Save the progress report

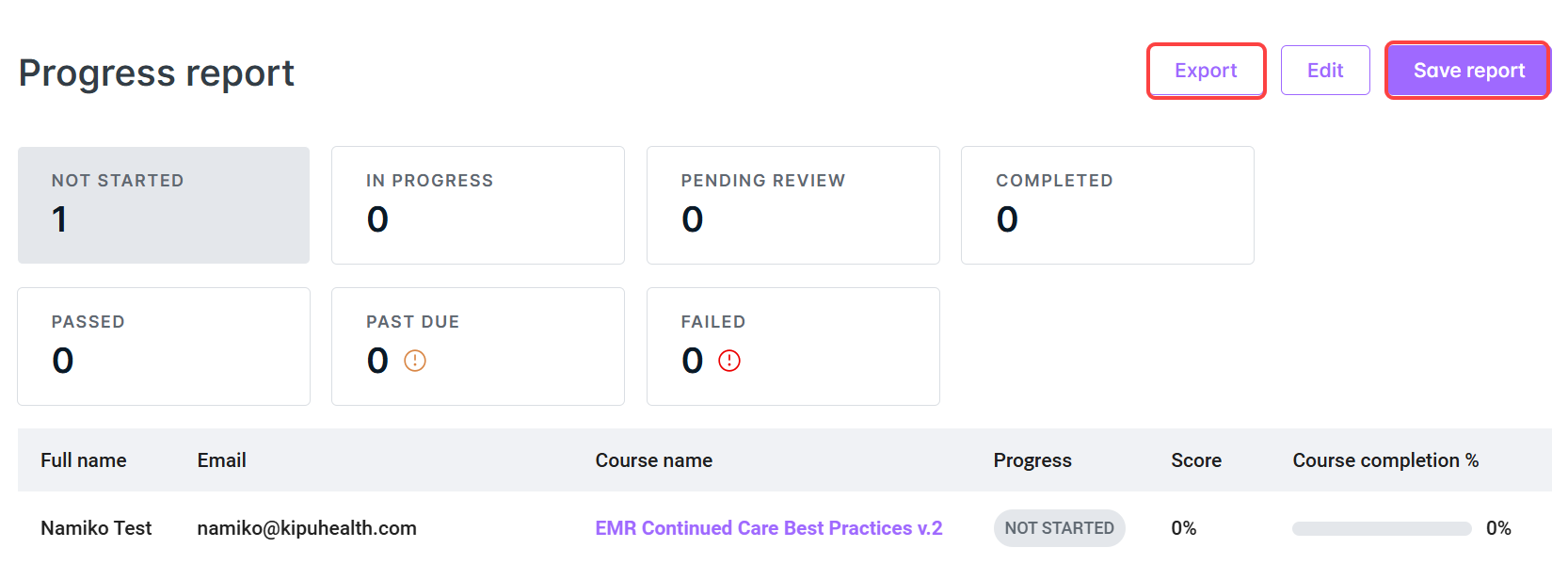coord(1468,71)
